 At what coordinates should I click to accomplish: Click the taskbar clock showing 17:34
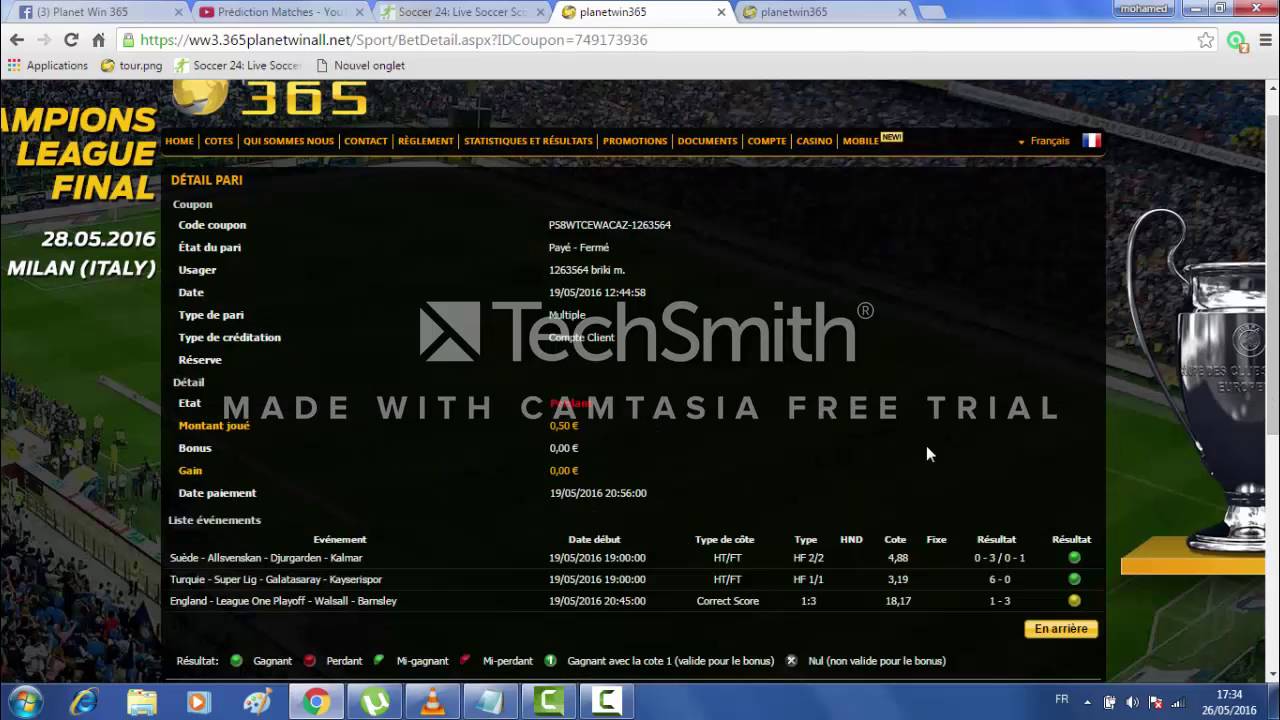(x=1229, y=702)
